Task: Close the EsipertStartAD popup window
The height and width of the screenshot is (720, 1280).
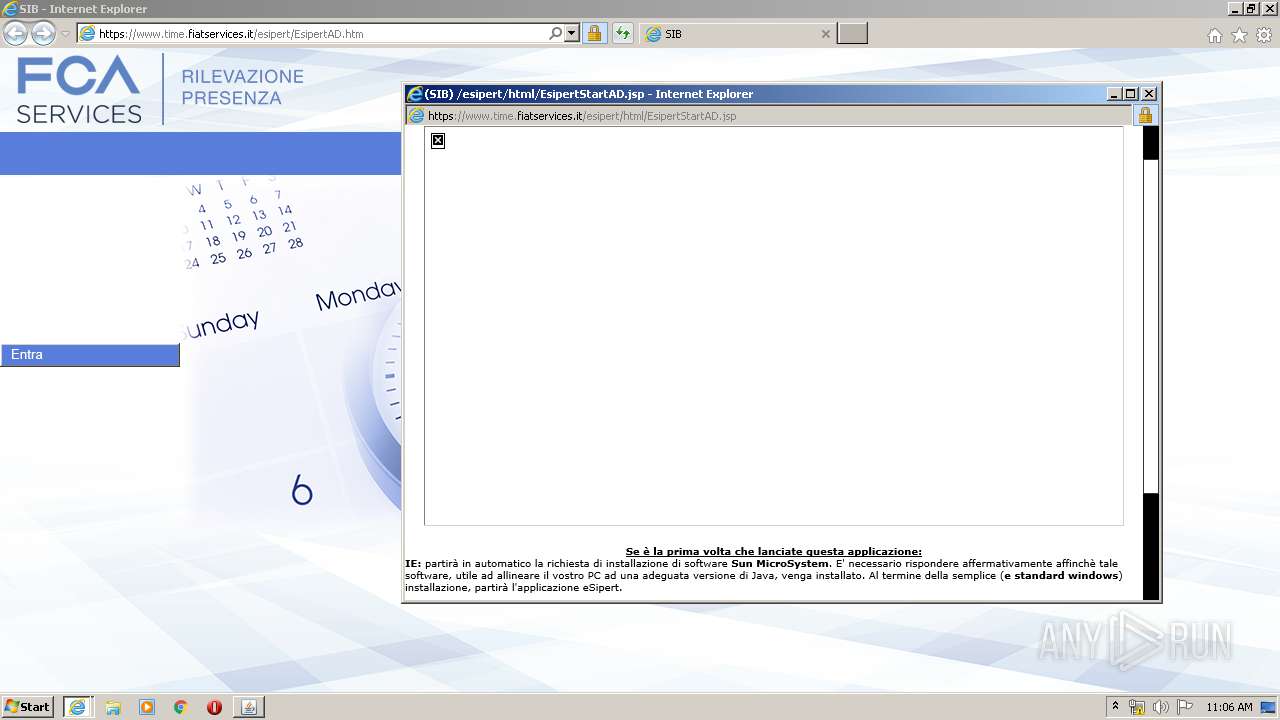Action: point(1149,94)
